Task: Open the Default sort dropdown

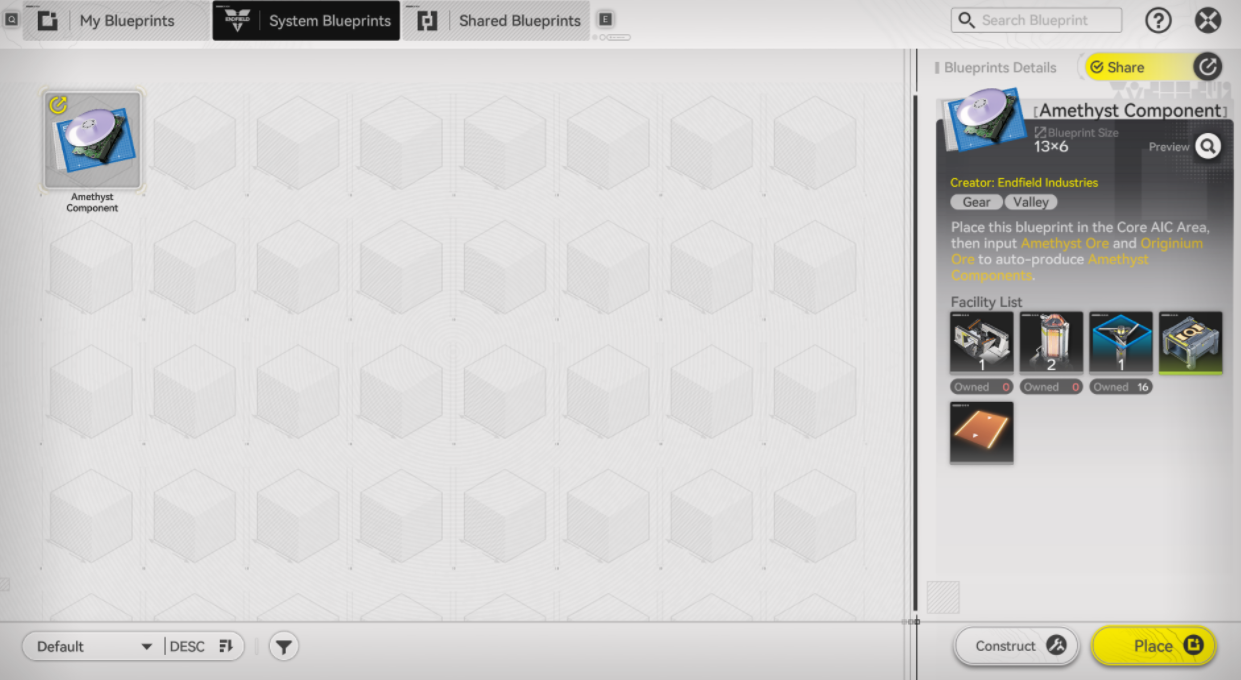Action: click(93, 646)
